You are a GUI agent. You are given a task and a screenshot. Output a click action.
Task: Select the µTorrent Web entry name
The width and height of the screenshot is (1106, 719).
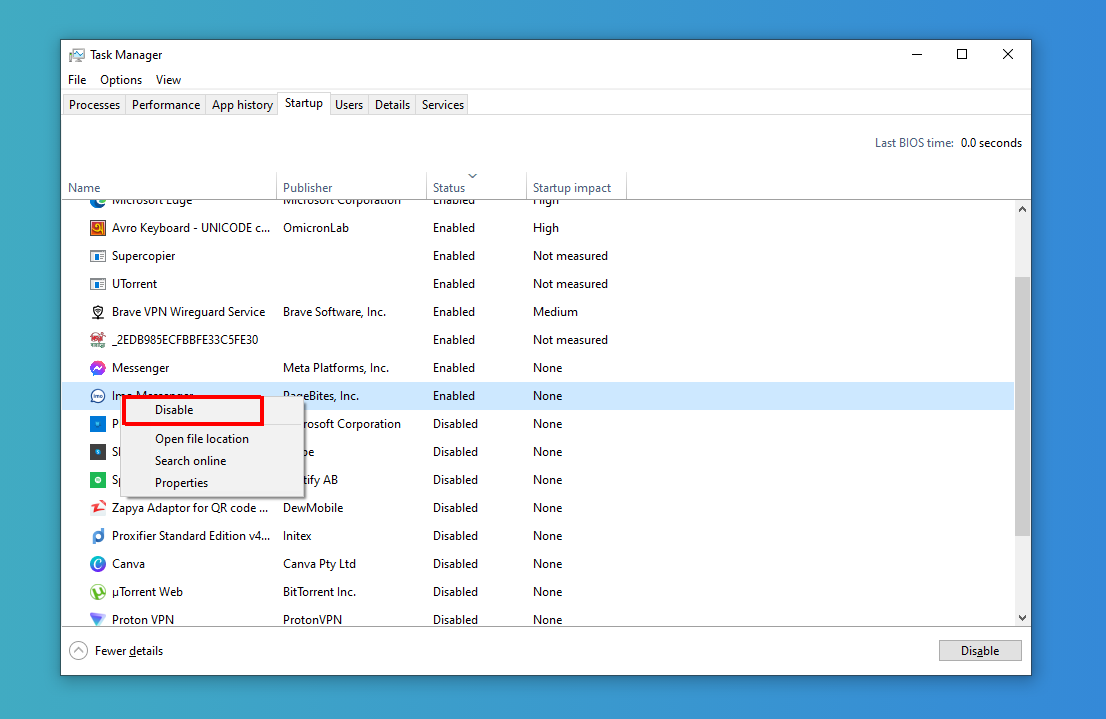tap(147, 592)
